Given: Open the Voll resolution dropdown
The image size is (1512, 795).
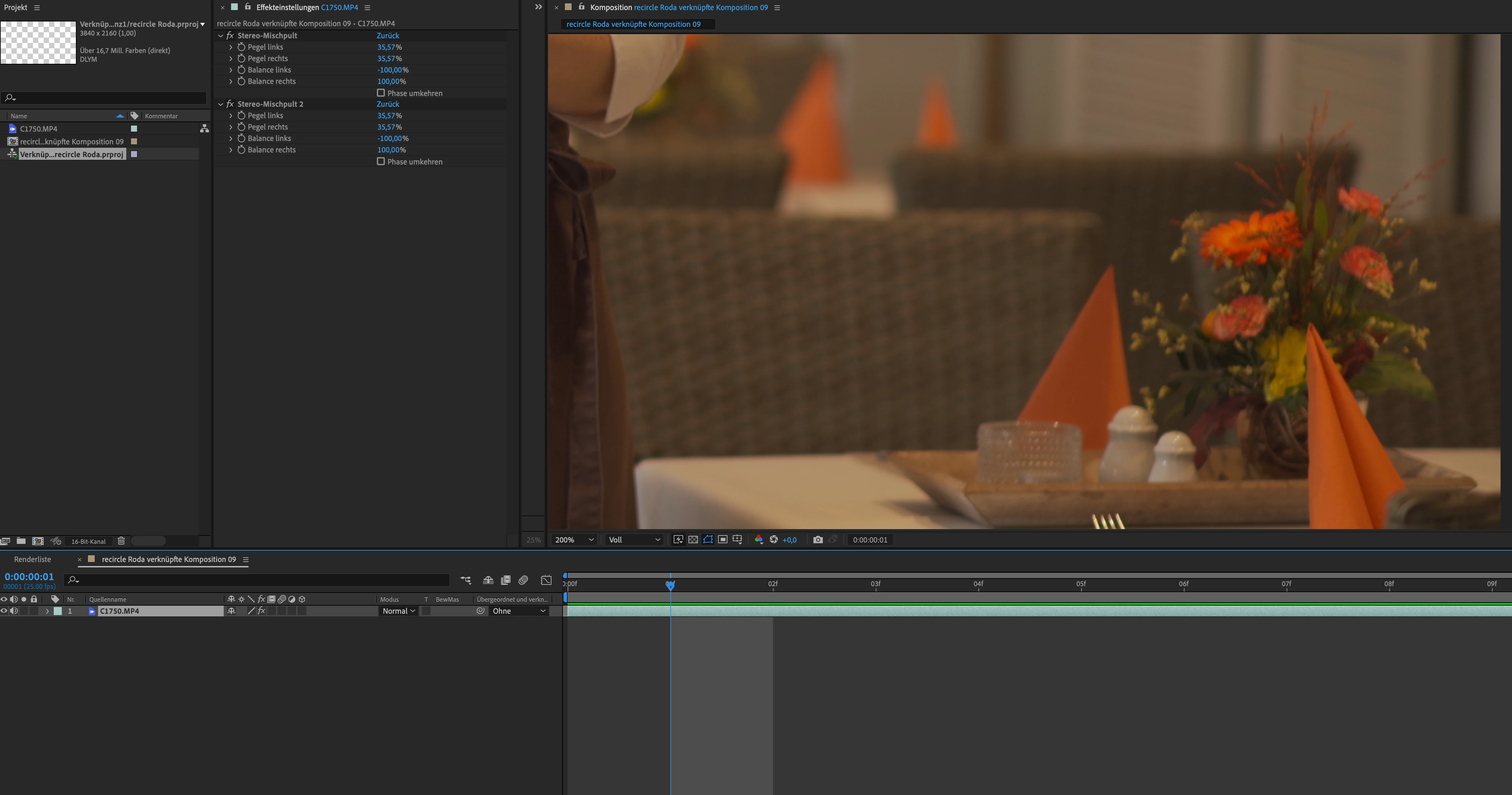Looking at the screenshot, I should (634, 540).
